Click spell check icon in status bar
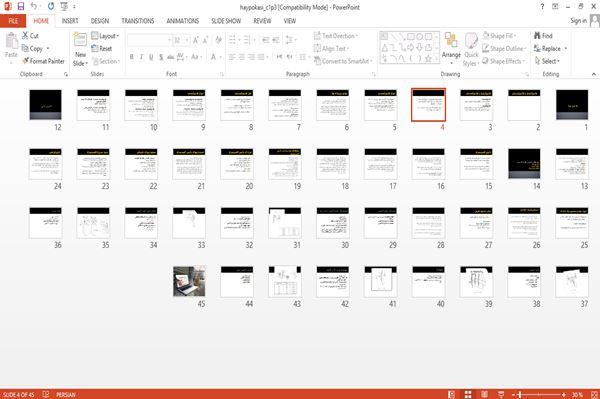The width and height of the screenshot is (600, 399). pyautogui.click(x=46, y=394)
